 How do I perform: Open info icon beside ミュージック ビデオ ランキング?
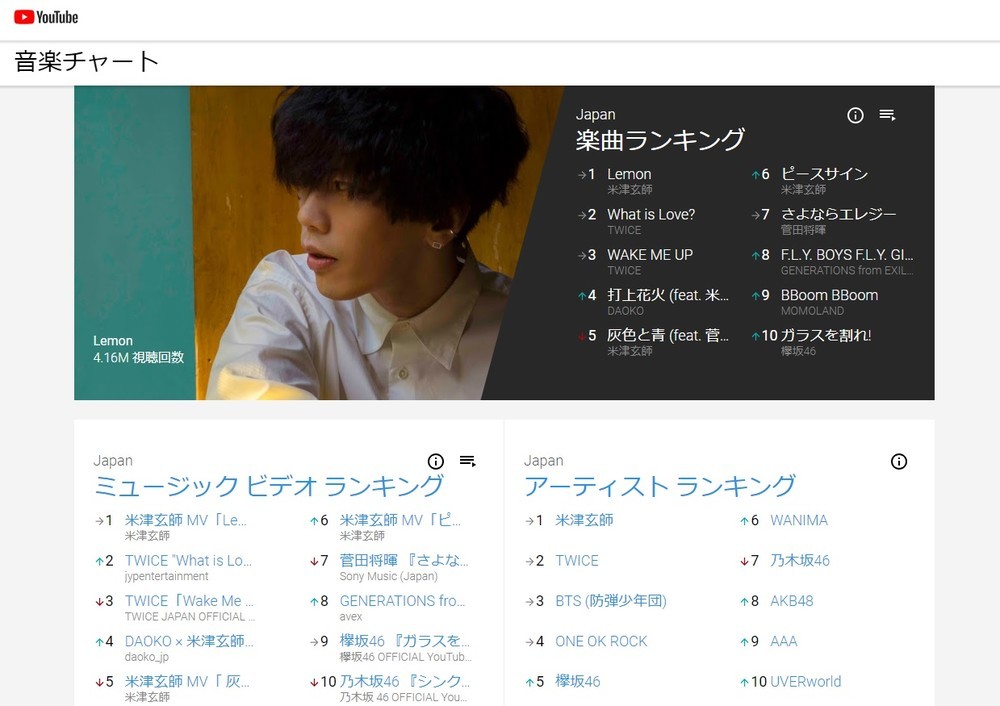pos(435,461)
